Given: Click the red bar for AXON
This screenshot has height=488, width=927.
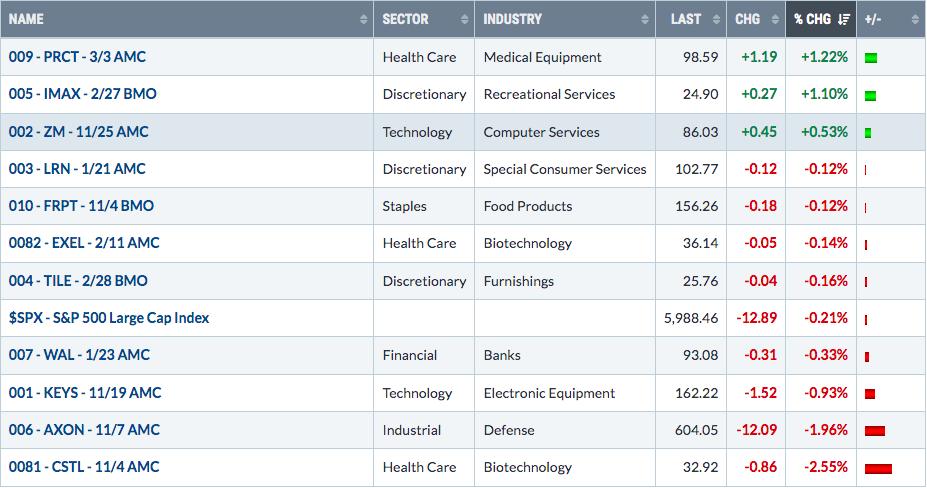Looking at the screenshot, I should [x=874, y=431].
